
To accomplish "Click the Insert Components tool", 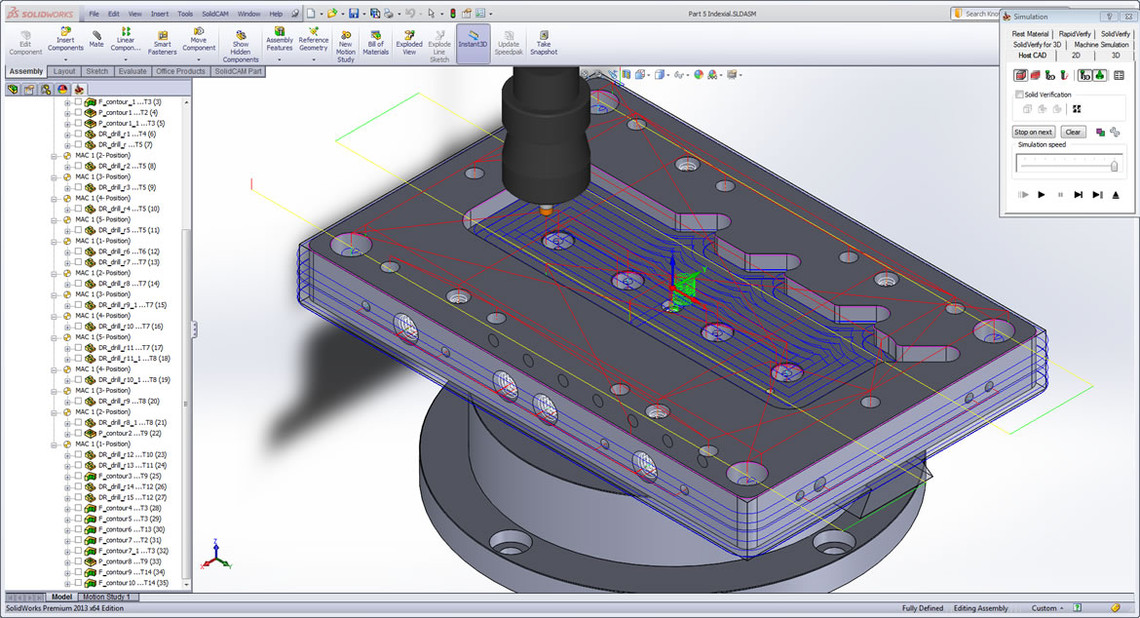I will 65,40.
